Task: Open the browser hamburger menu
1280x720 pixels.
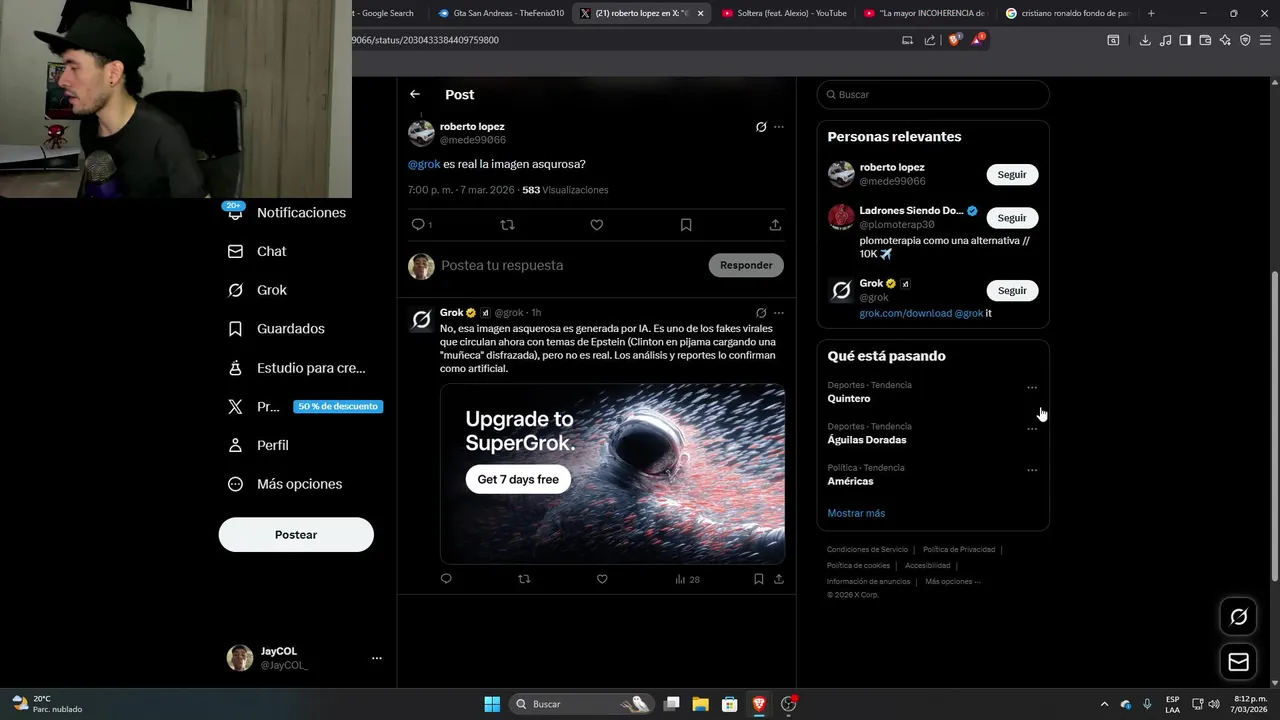Action: pyautogui.click(x=1265, y=40)
